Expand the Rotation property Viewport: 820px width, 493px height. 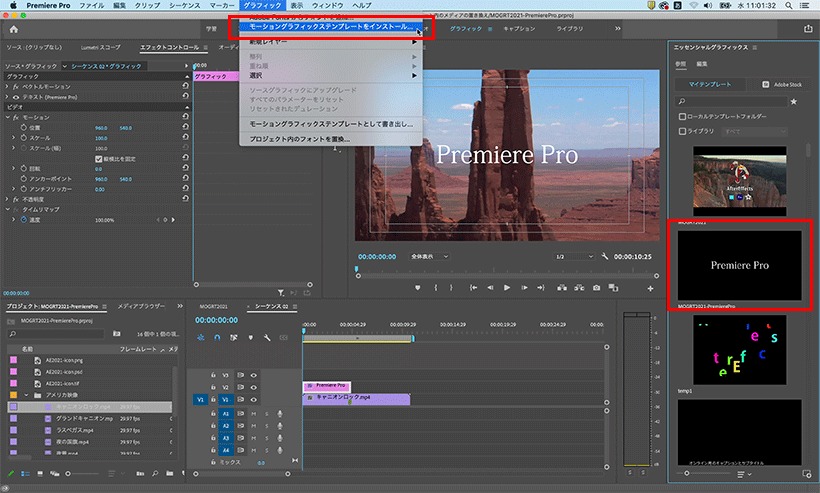click(14, 168)
